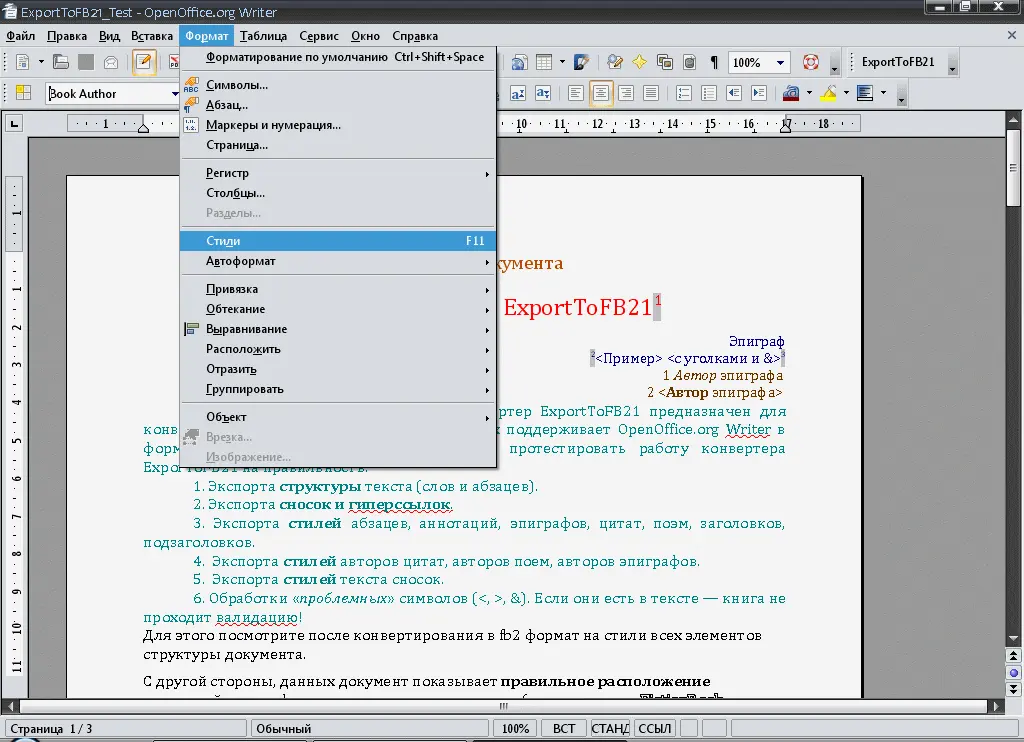Toggle Edit File mode pencil icon
The image size is (1024, 742).
coord(144,62)
